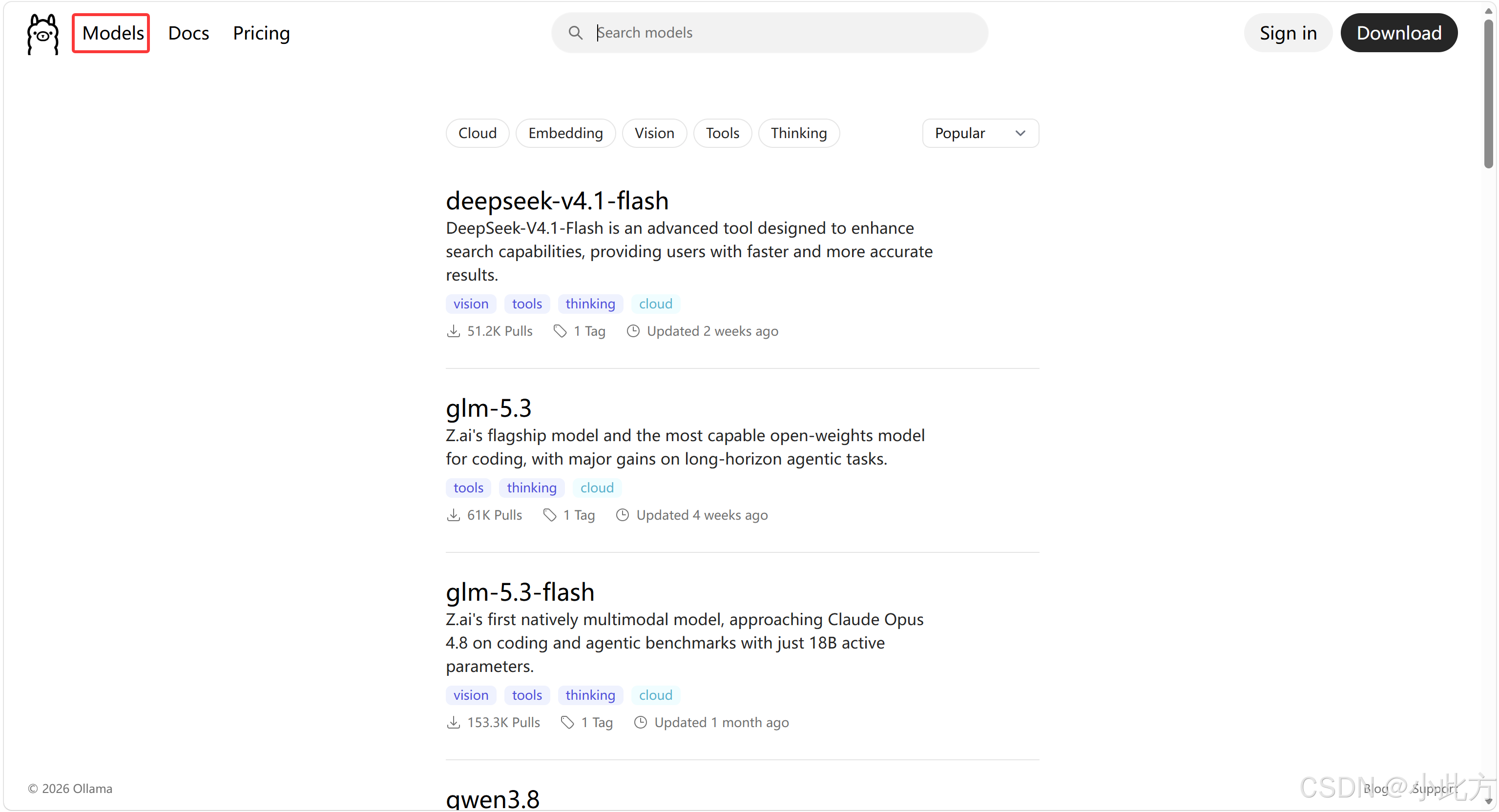Filter models by Cloud
The width and height of the screenshot is (1499, 812).
(x=477, y=133)
